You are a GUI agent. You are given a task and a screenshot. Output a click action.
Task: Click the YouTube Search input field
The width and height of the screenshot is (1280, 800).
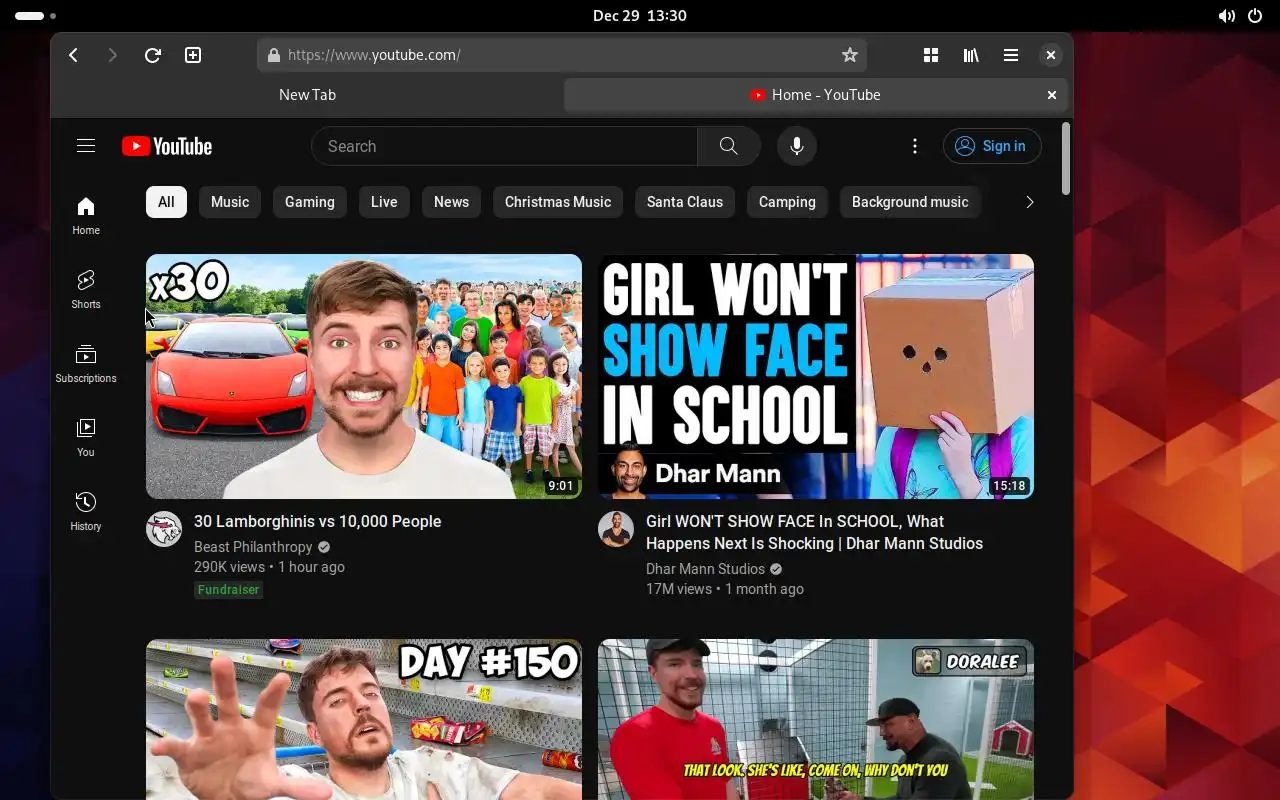[505, 146]
